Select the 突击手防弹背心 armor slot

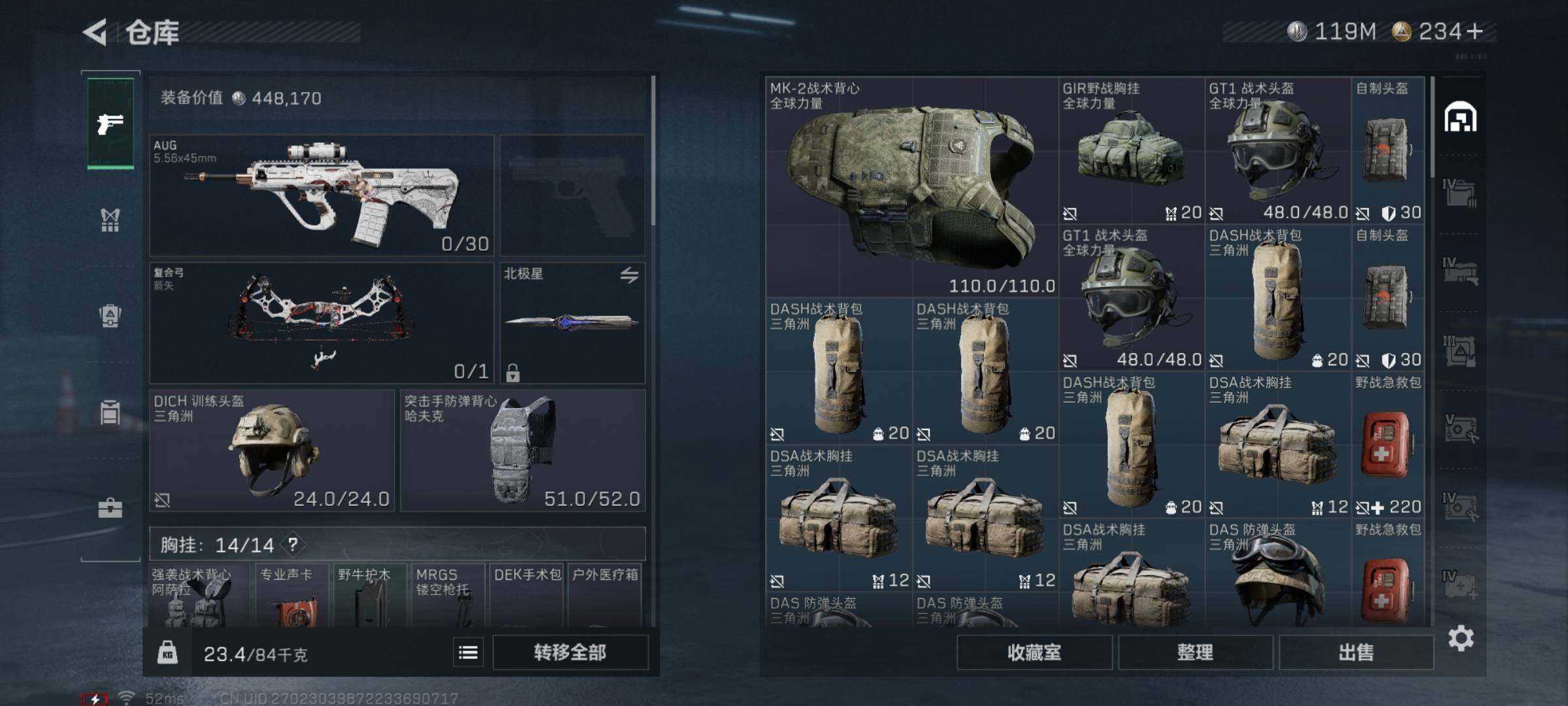pos(523,450)
